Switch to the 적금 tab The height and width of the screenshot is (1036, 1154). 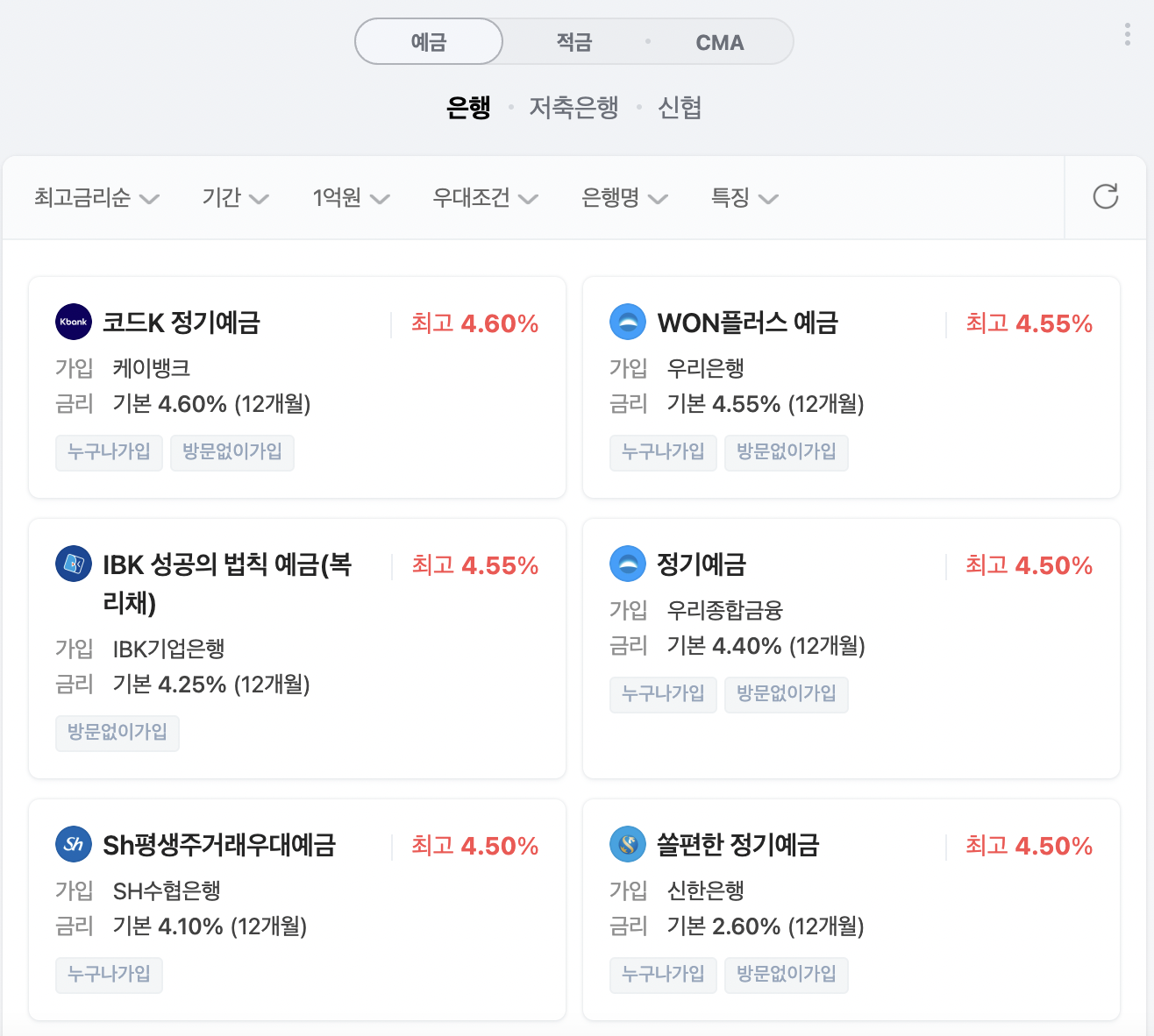click(x=574, y=41)
